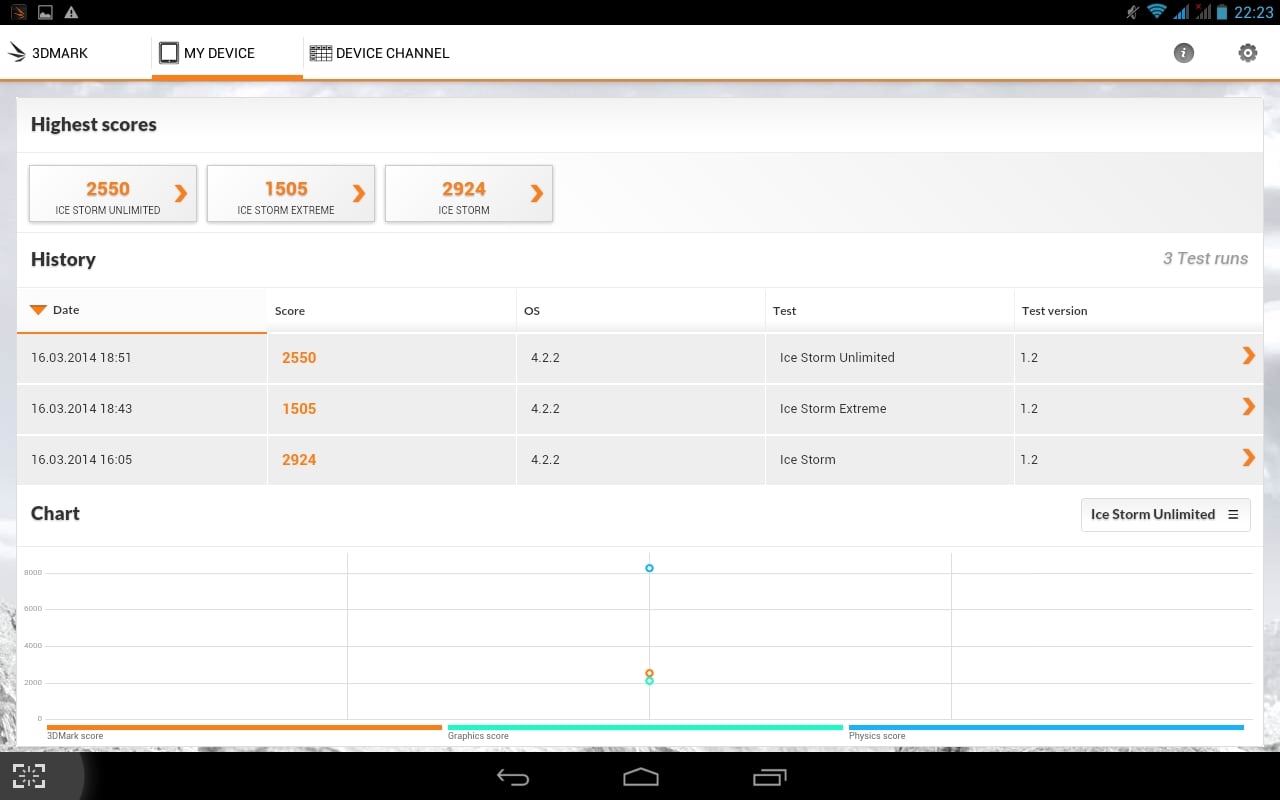Switch to the Device Channel tab

(x=380, y=53)
